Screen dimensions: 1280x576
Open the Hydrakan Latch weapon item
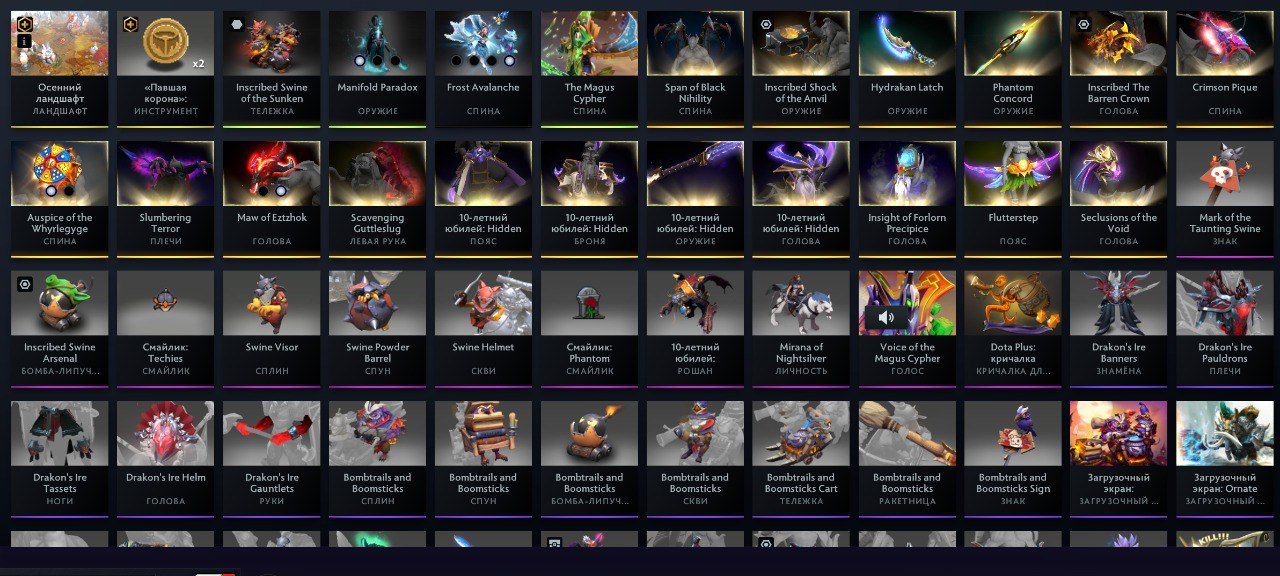(907, 66)
